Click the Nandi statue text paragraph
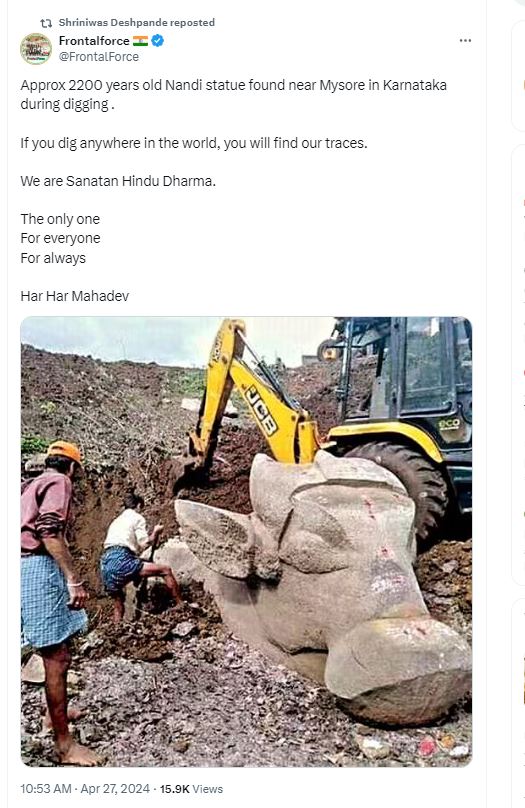Screen dimensions: 525x808 click(x=233, y=94)
